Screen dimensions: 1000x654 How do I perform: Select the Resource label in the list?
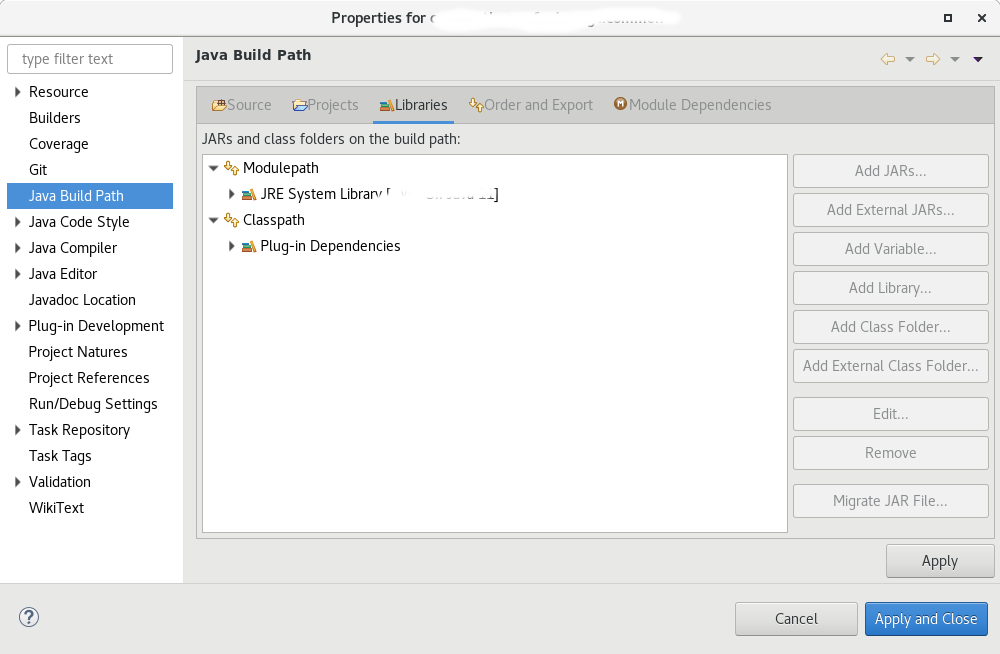coord(59,92)
